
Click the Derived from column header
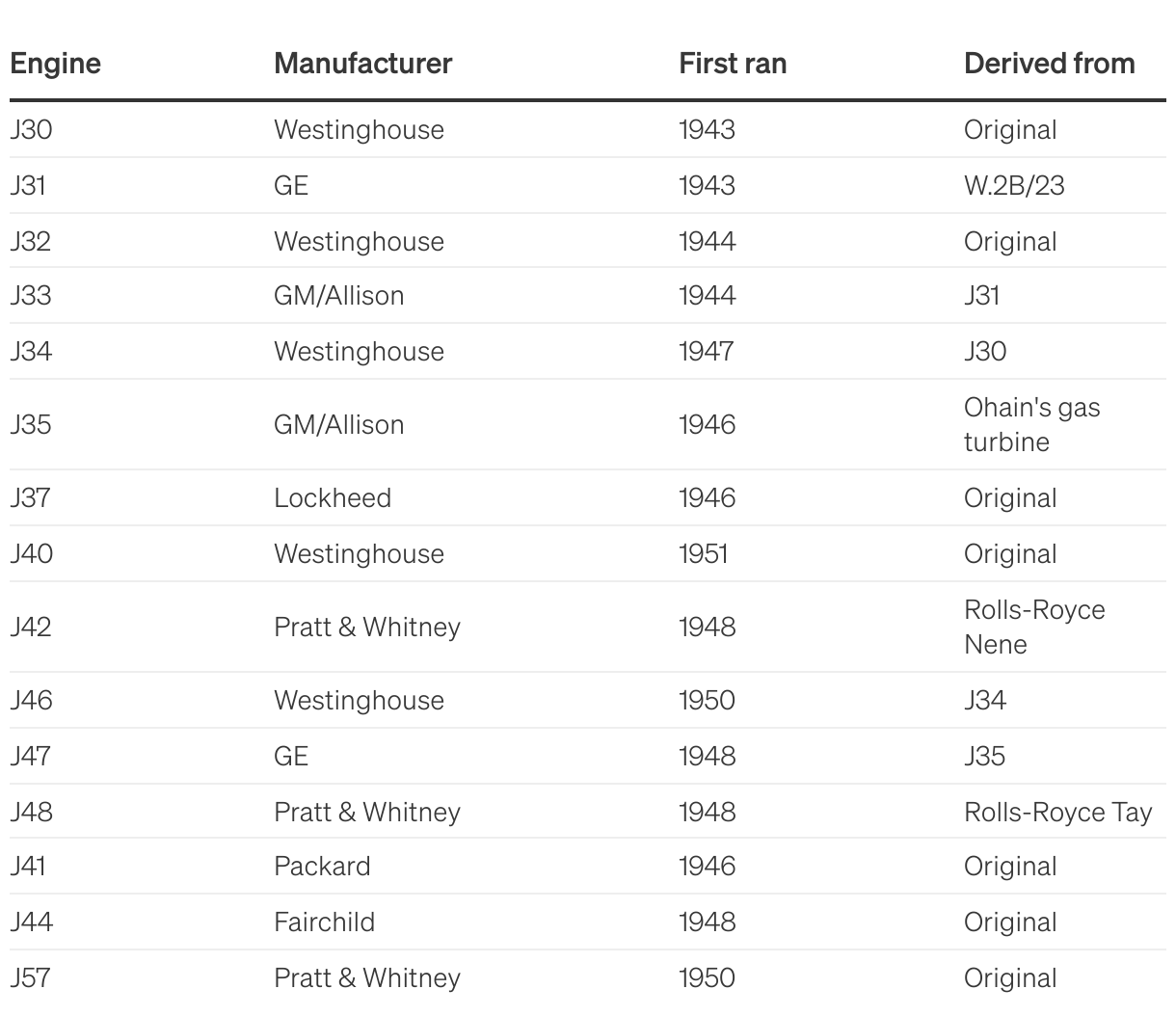click(x=1049, y=64)
